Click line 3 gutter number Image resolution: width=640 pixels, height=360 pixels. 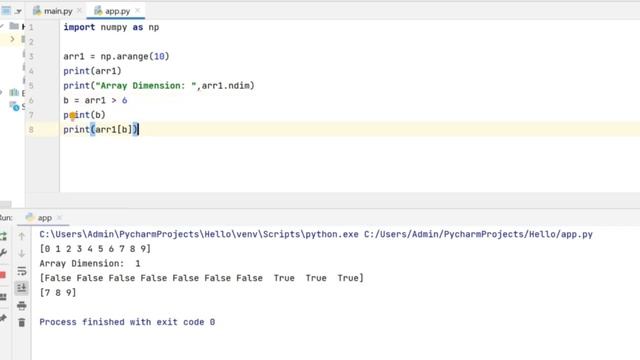coord(31,56)
